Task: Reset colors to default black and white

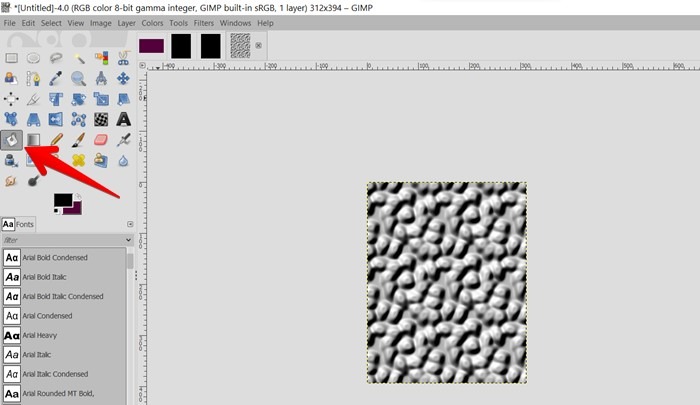Action: 57,211
